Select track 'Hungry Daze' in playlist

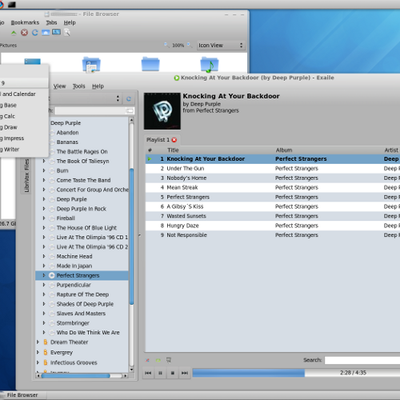[273, 226]
